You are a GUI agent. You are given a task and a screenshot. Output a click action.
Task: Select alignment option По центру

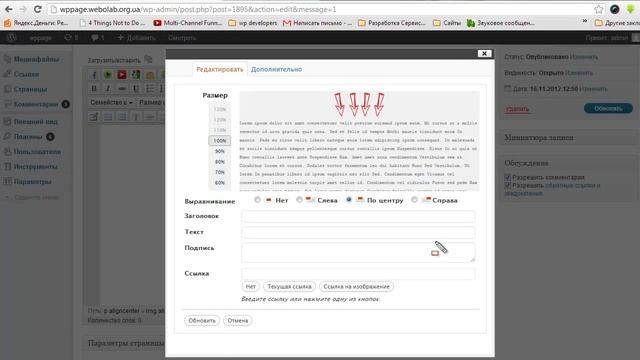[349, 200]
